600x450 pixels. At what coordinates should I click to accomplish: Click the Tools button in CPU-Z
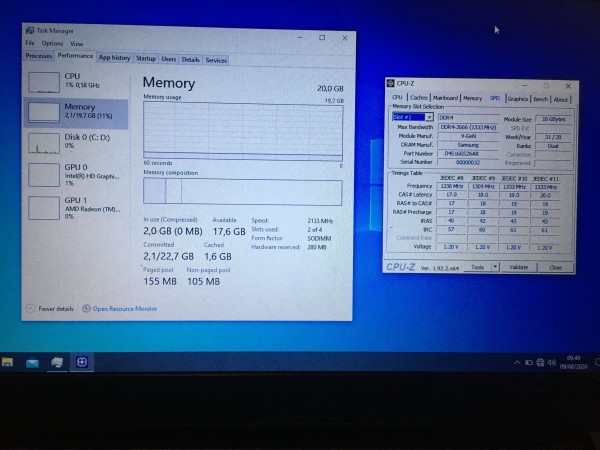click(478, 267)
